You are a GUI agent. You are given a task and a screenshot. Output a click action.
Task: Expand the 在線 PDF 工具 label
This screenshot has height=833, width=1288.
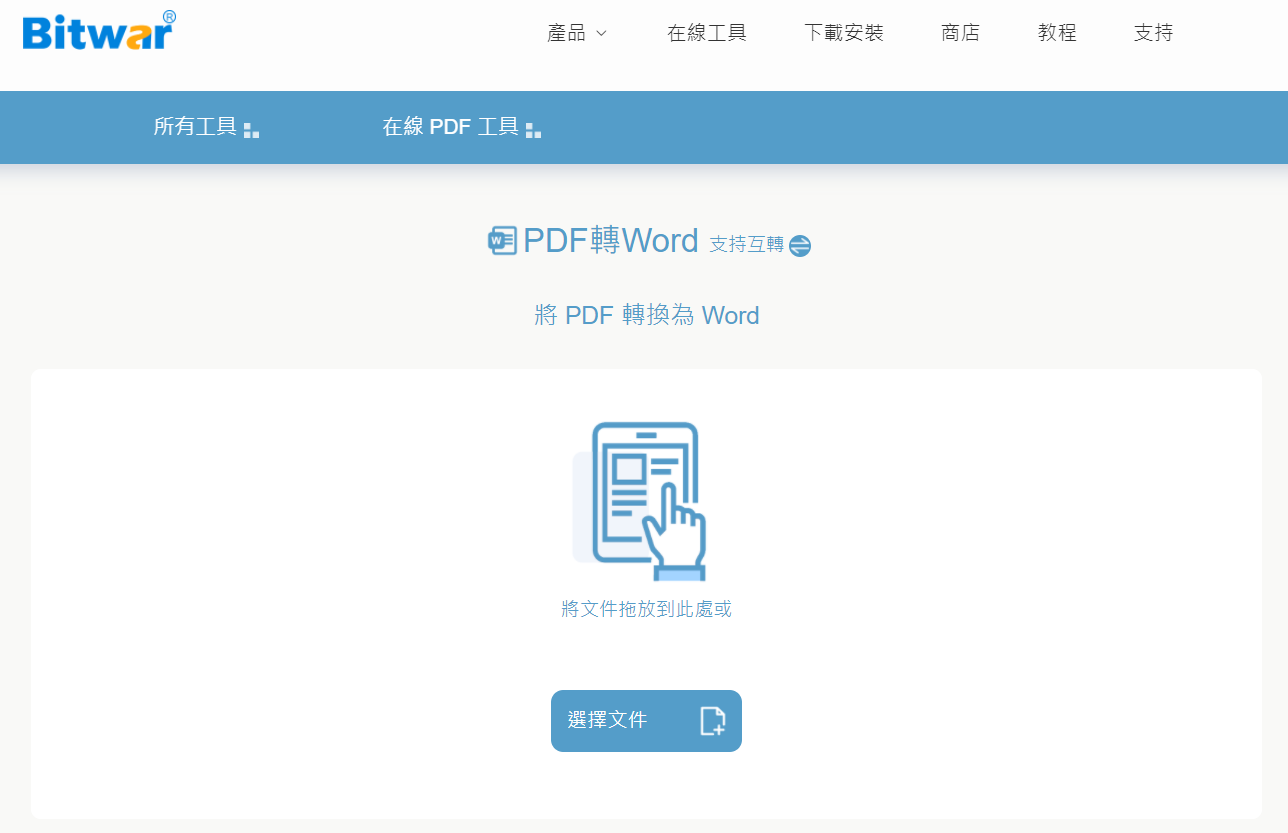click(x=450, y=127)
